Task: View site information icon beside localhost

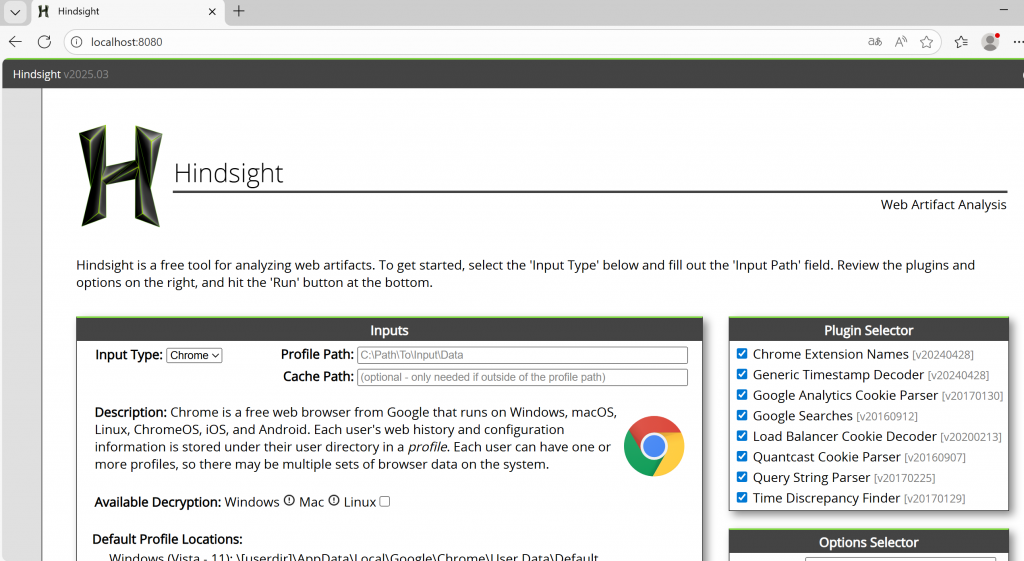Action: [77, 42]
